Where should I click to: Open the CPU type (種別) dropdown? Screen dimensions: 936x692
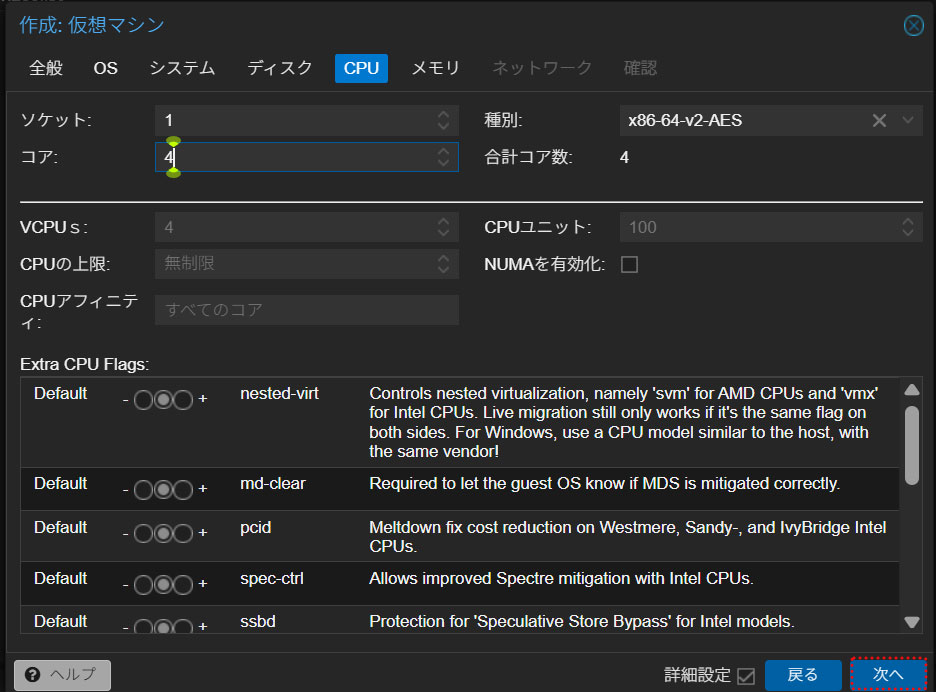click(908, 121)
